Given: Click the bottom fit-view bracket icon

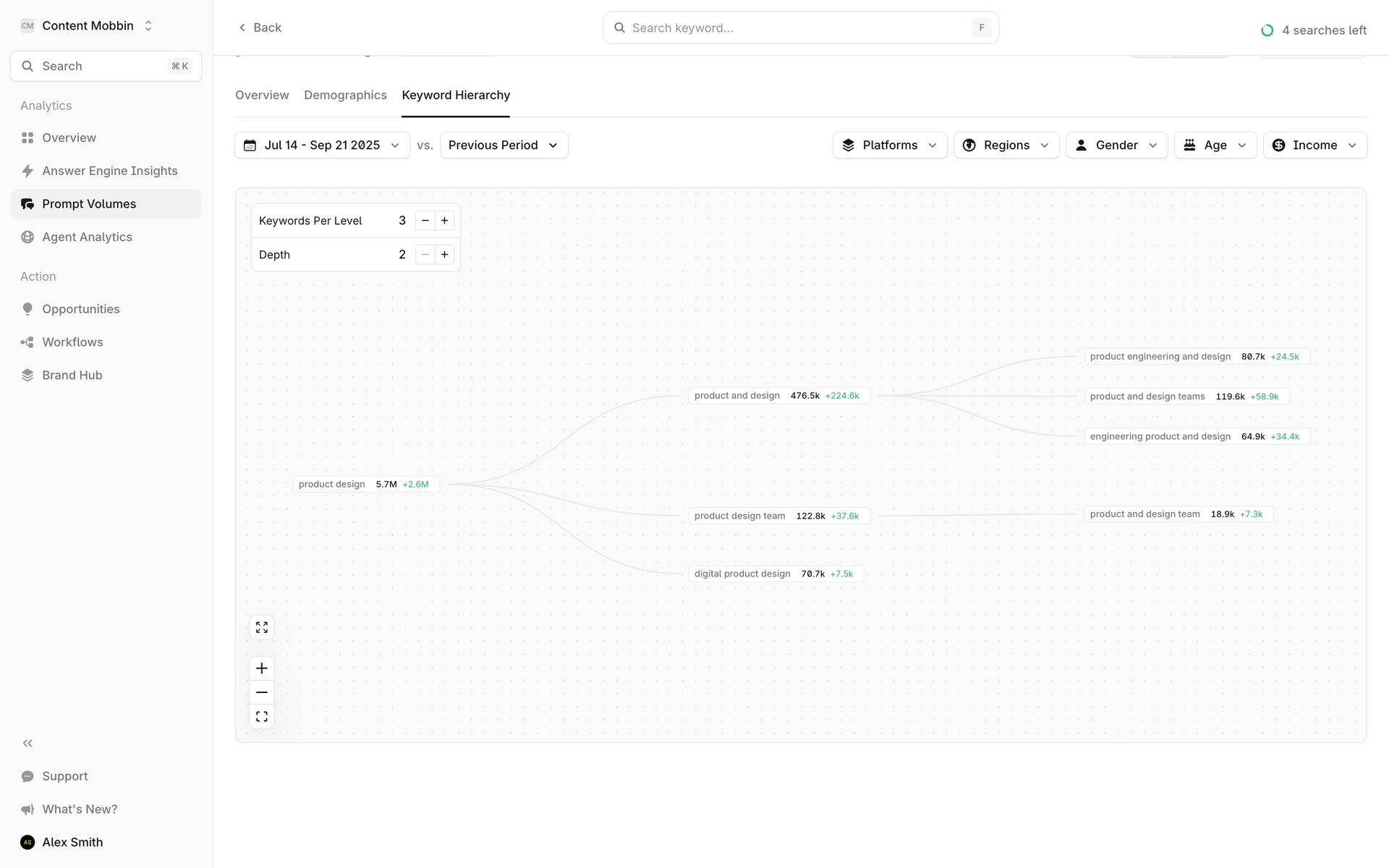Looking at the screenshot, I should click(x=262, y=717).
